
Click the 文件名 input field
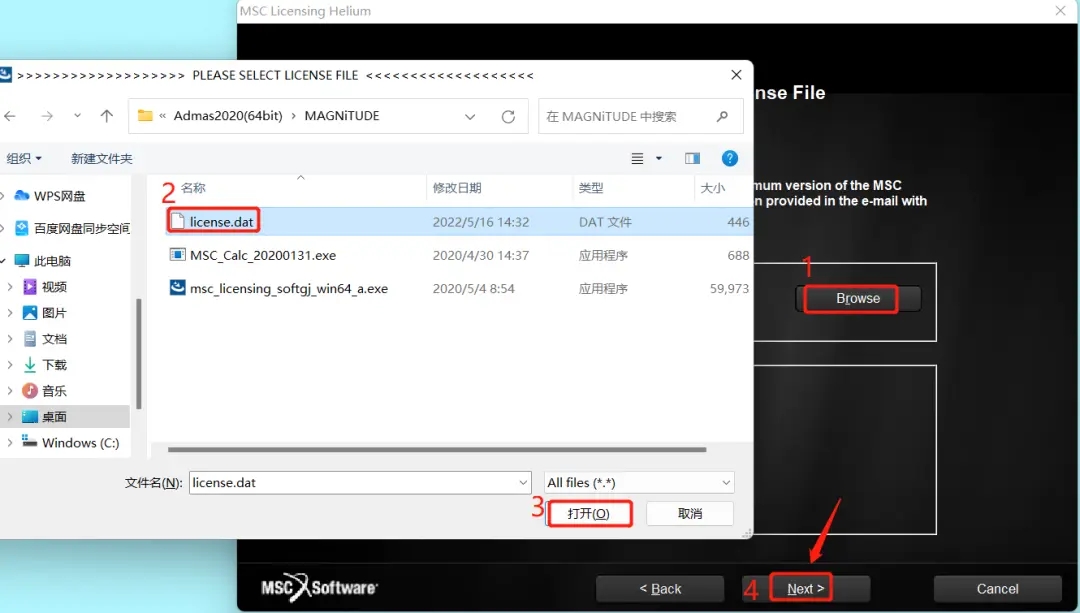[x=360, y=483]
